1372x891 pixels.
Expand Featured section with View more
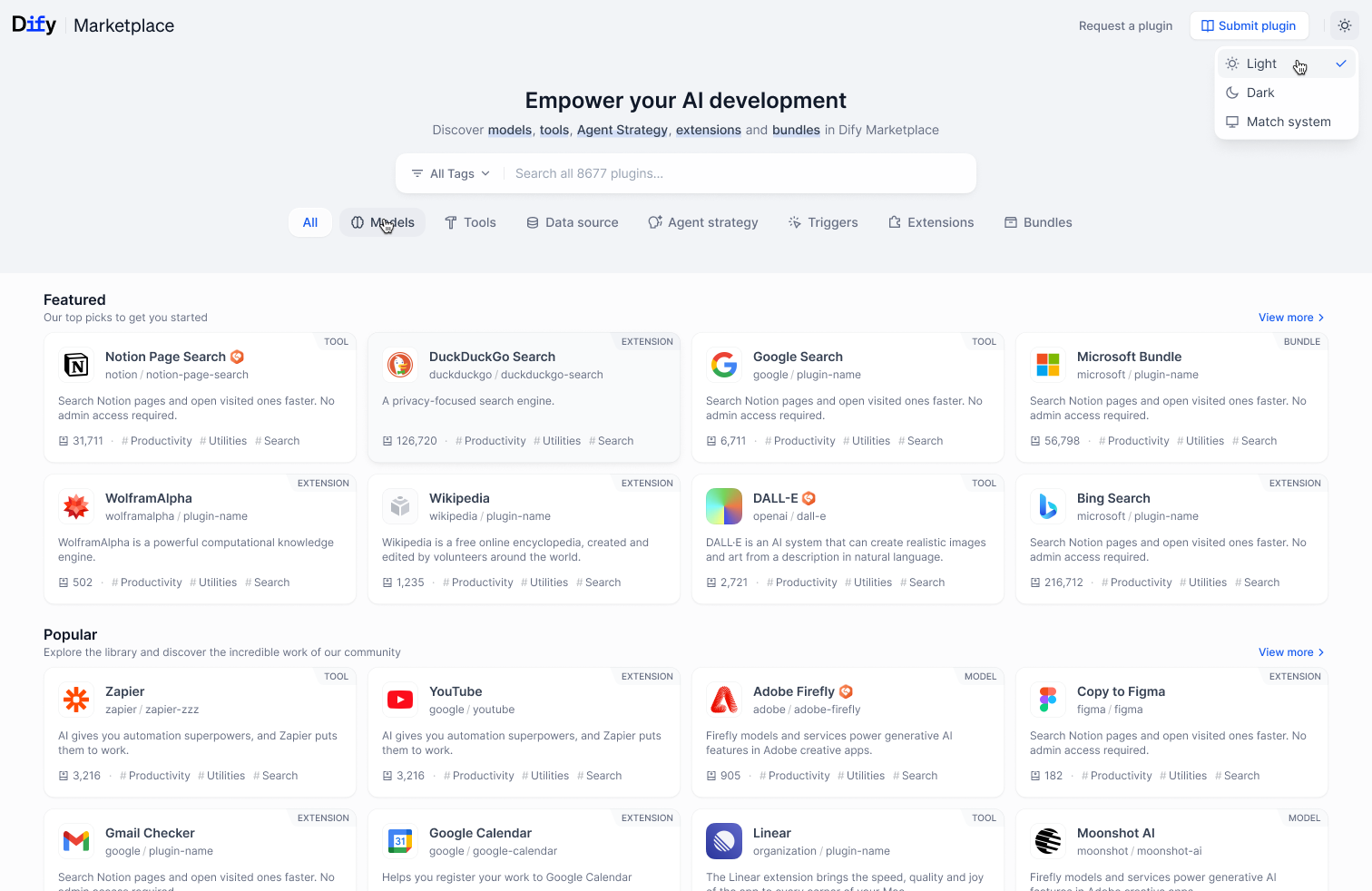pyautogui.click(x=1290, y=318)
